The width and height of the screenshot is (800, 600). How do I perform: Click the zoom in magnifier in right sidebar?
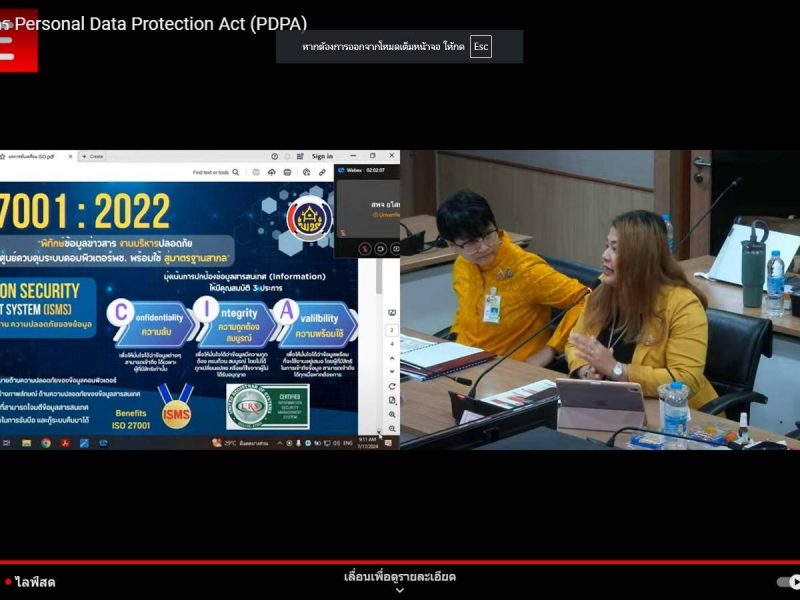[x=392, y=414]
